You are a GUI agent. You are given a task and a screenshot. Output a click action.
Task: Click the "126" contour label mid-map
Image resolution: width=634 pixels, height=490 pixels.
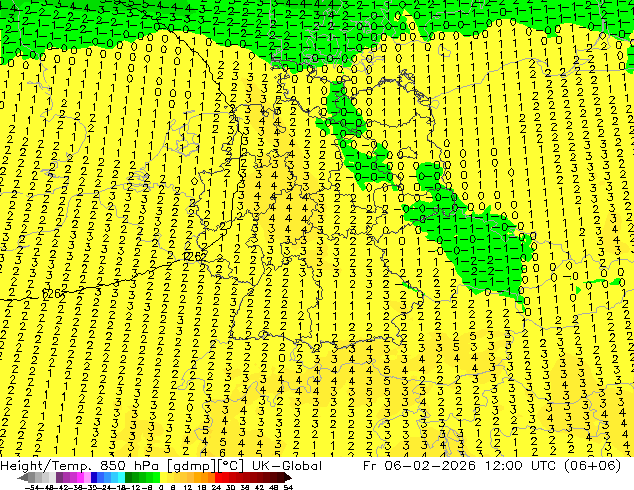coord(195,256)
